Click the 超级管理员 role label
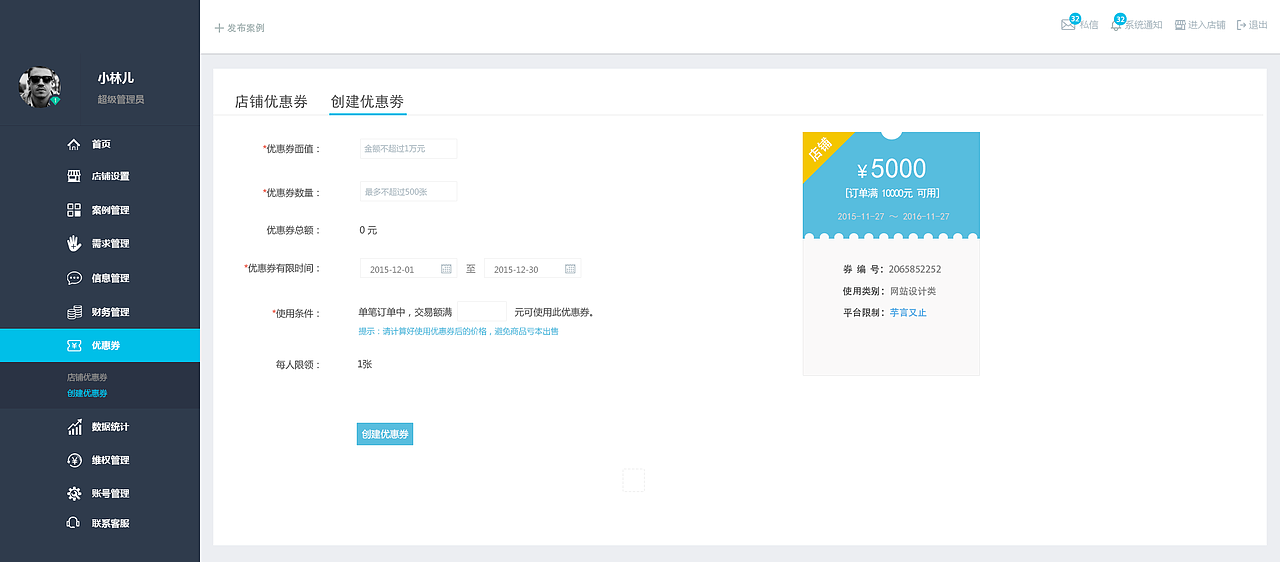This screenshot has height=562, width=1280. (121, 100)
